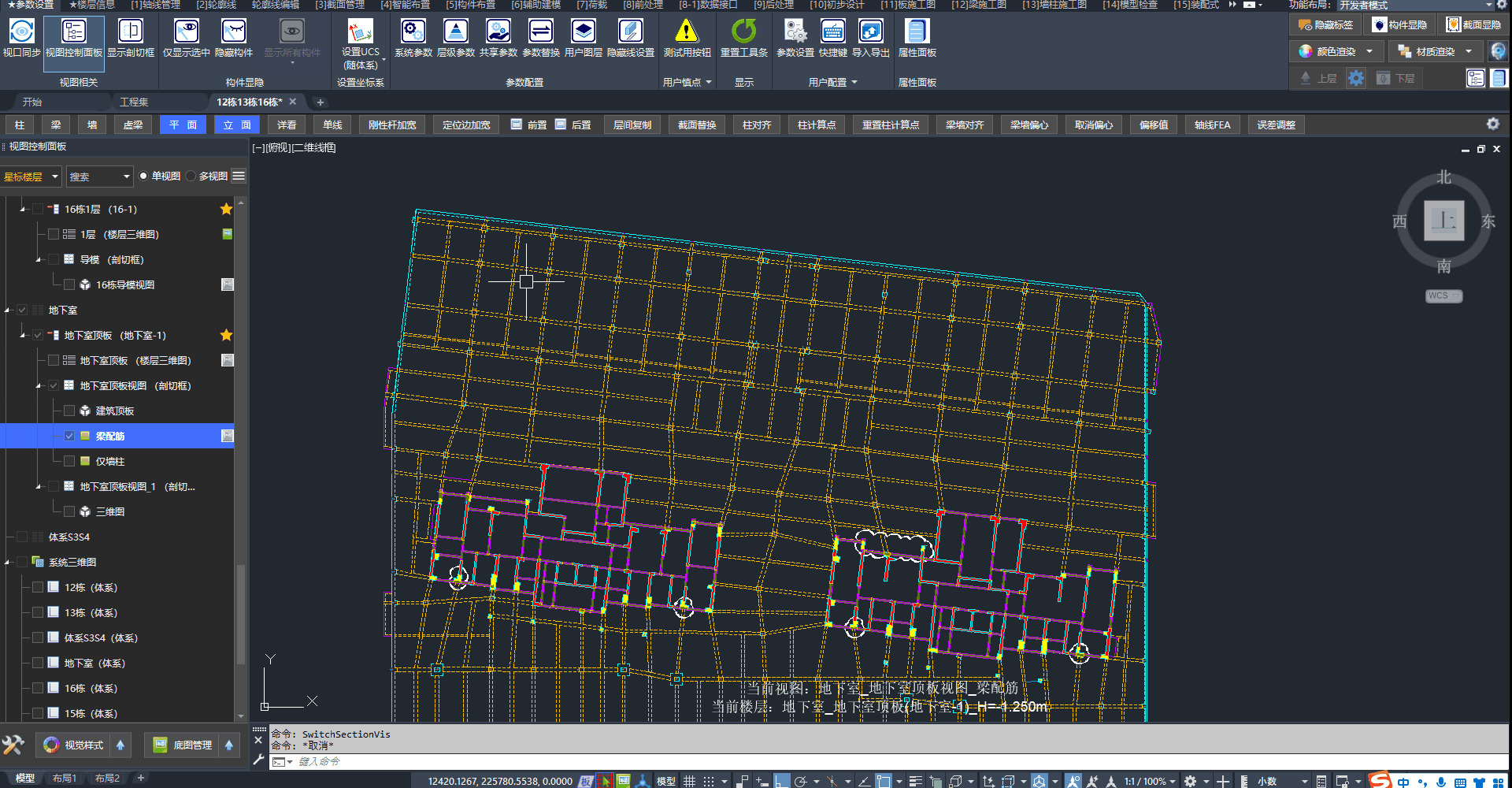Expand the 颜色渲染 dropdown arrow
The height and width of the screenshot is (788, 1512).
pyautogui.click(x=1369, y=51)
